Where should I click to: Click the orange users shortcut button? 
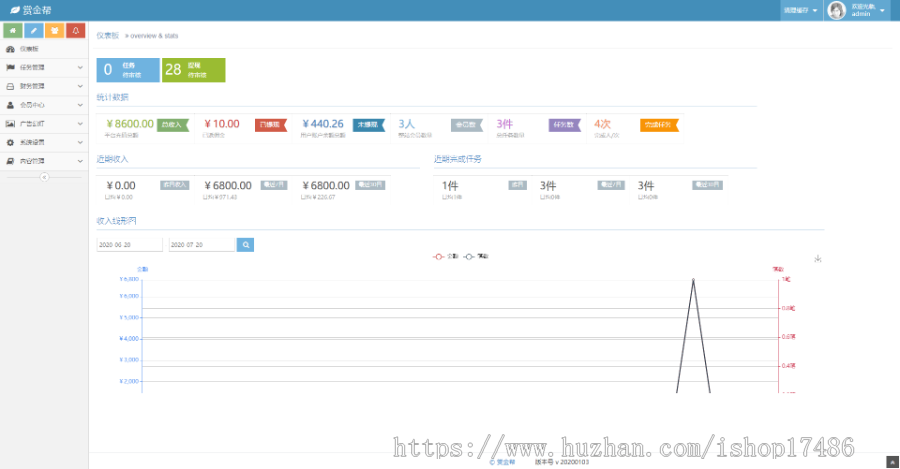pyautogui.click(x=55, y=30)
